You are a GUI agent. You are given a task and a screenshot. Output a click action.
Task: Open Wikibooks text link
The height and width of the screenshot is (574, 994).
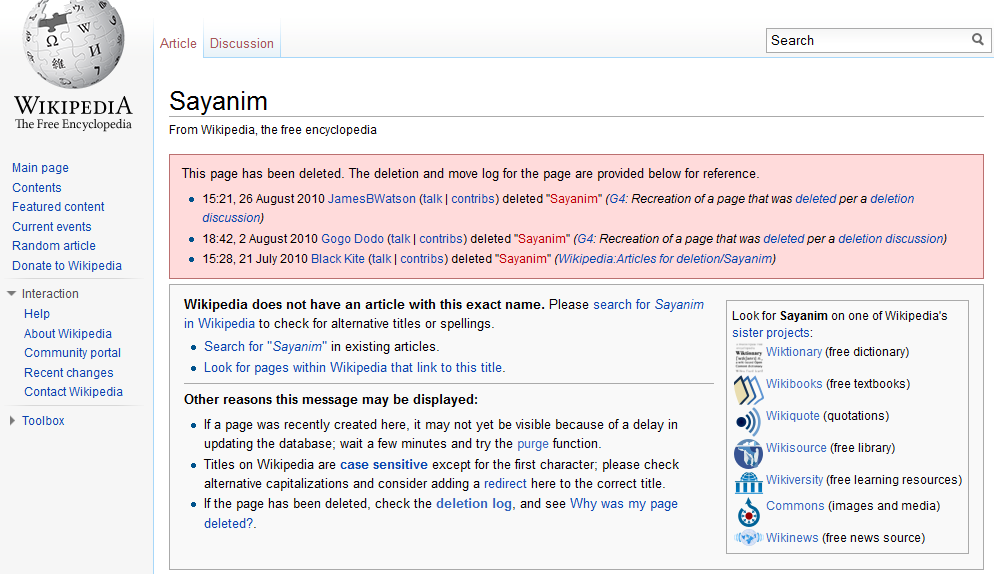pos(794,384)
